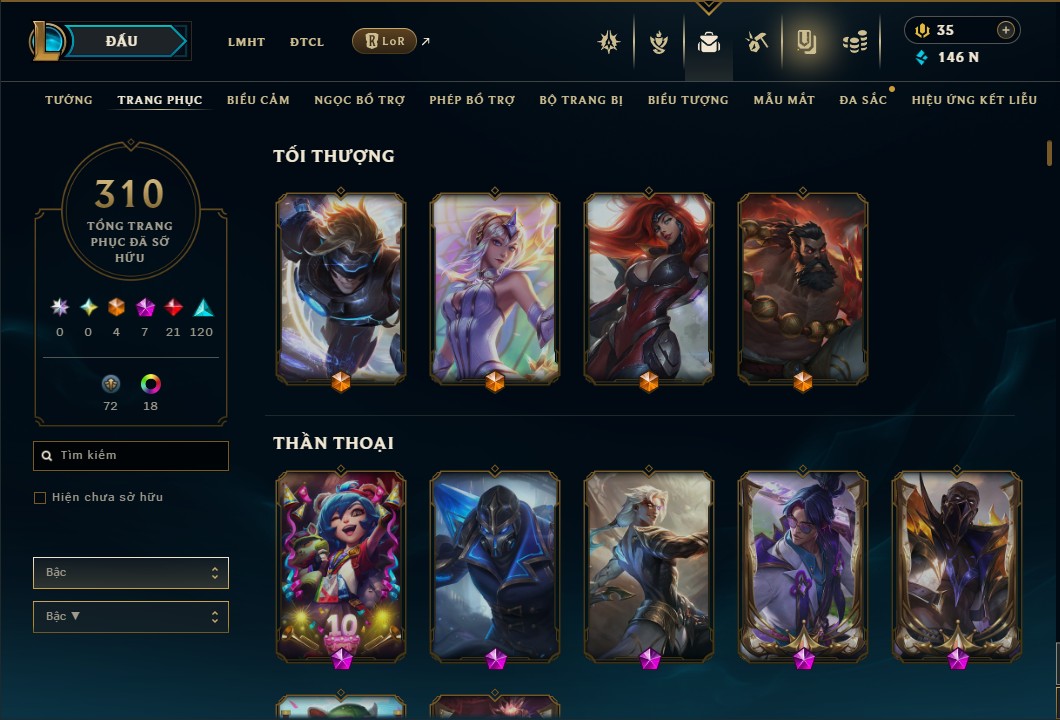Switch to the TƯỚNG tab
Viewport: 1060px width, 720px height.
pos(68,100)
